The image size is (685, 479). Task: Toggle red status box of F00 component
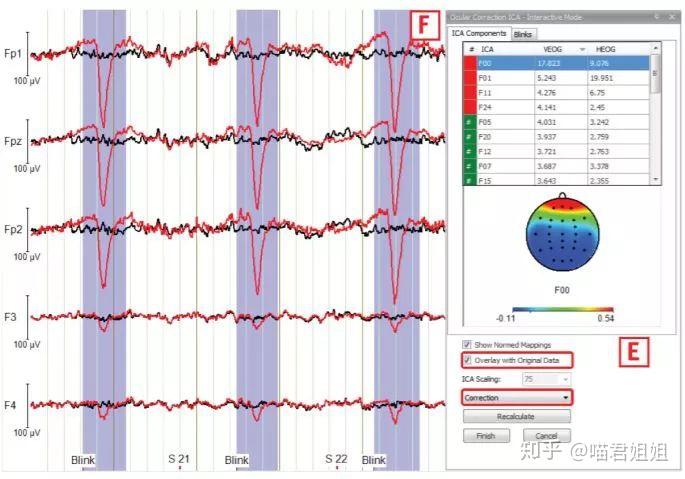470,63
